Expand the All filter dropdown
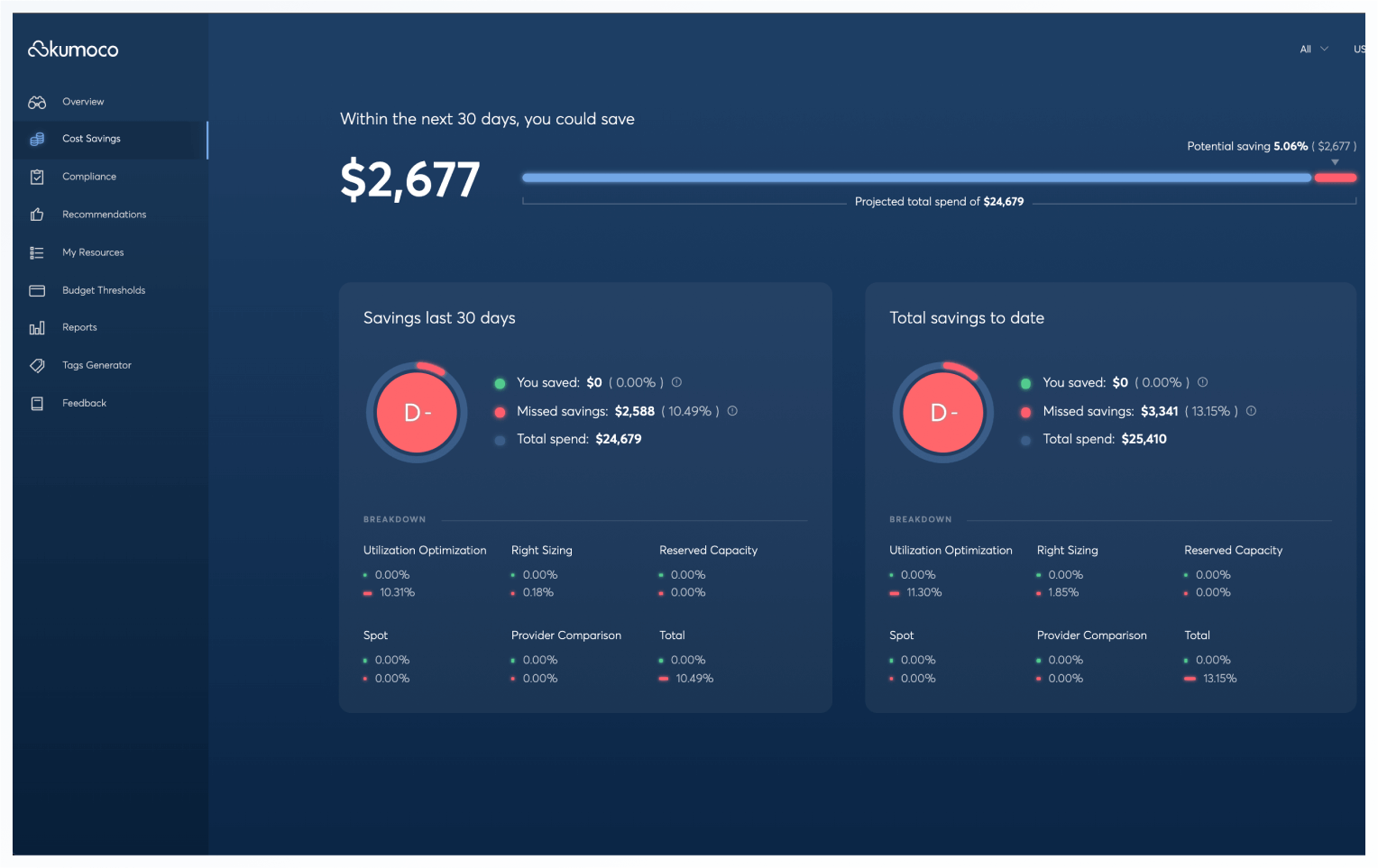 click(x=1305, y=50)
